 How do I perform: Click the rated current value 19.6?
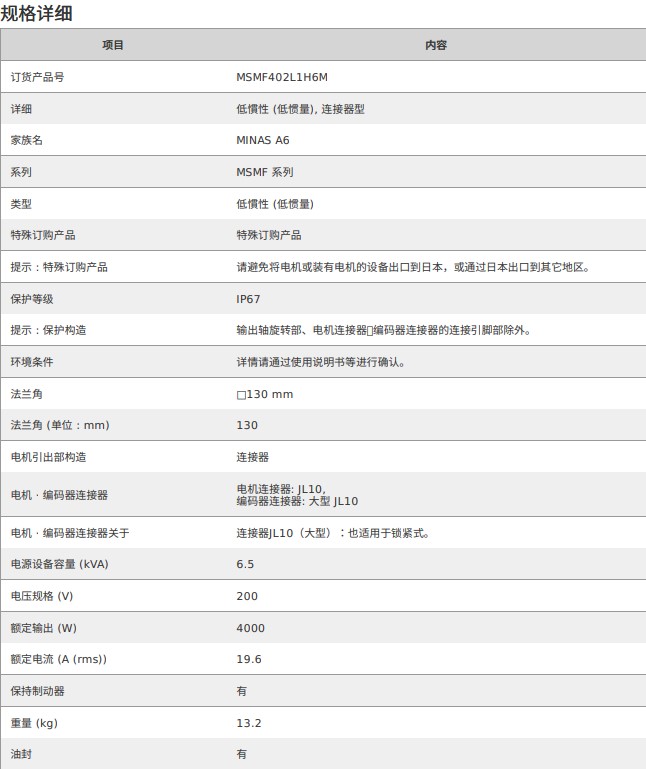(x=249, y=659)
